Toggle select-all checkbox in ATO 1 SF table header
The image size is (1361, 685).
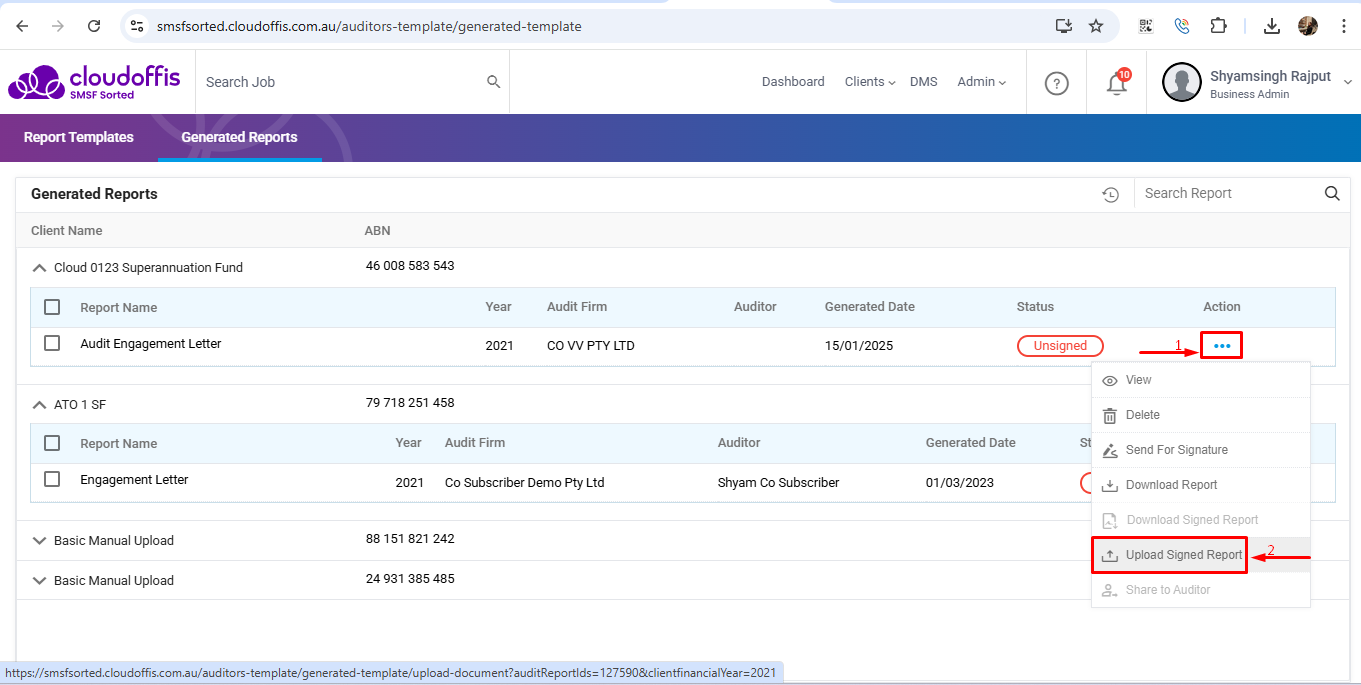point(52,443)
